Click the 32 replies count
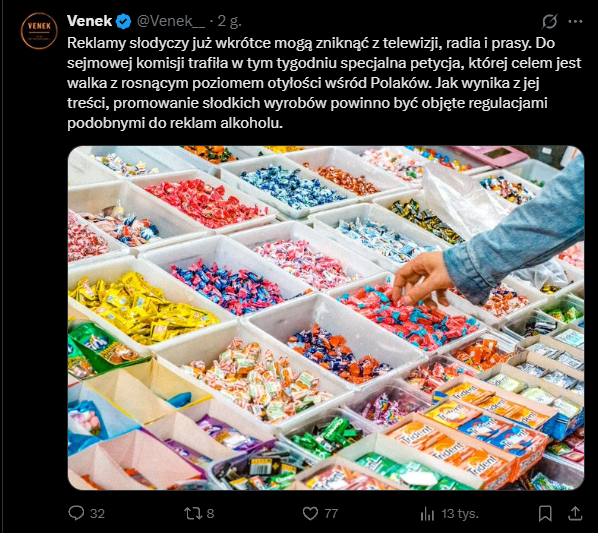Viewport: 598px width, 533px height. [x=97, y=514]
